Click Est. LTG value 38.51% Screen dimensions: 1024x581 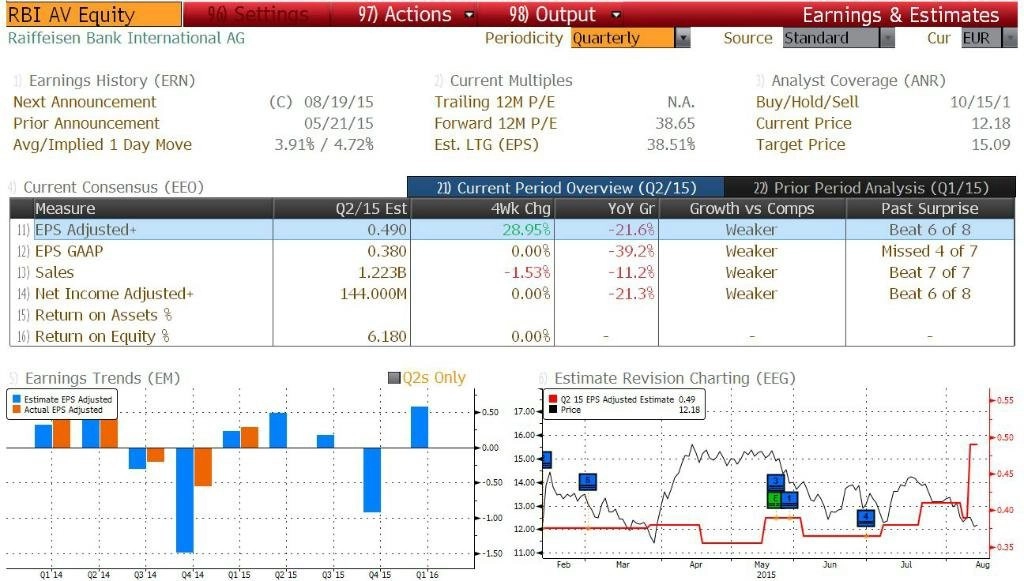point(671,144)
